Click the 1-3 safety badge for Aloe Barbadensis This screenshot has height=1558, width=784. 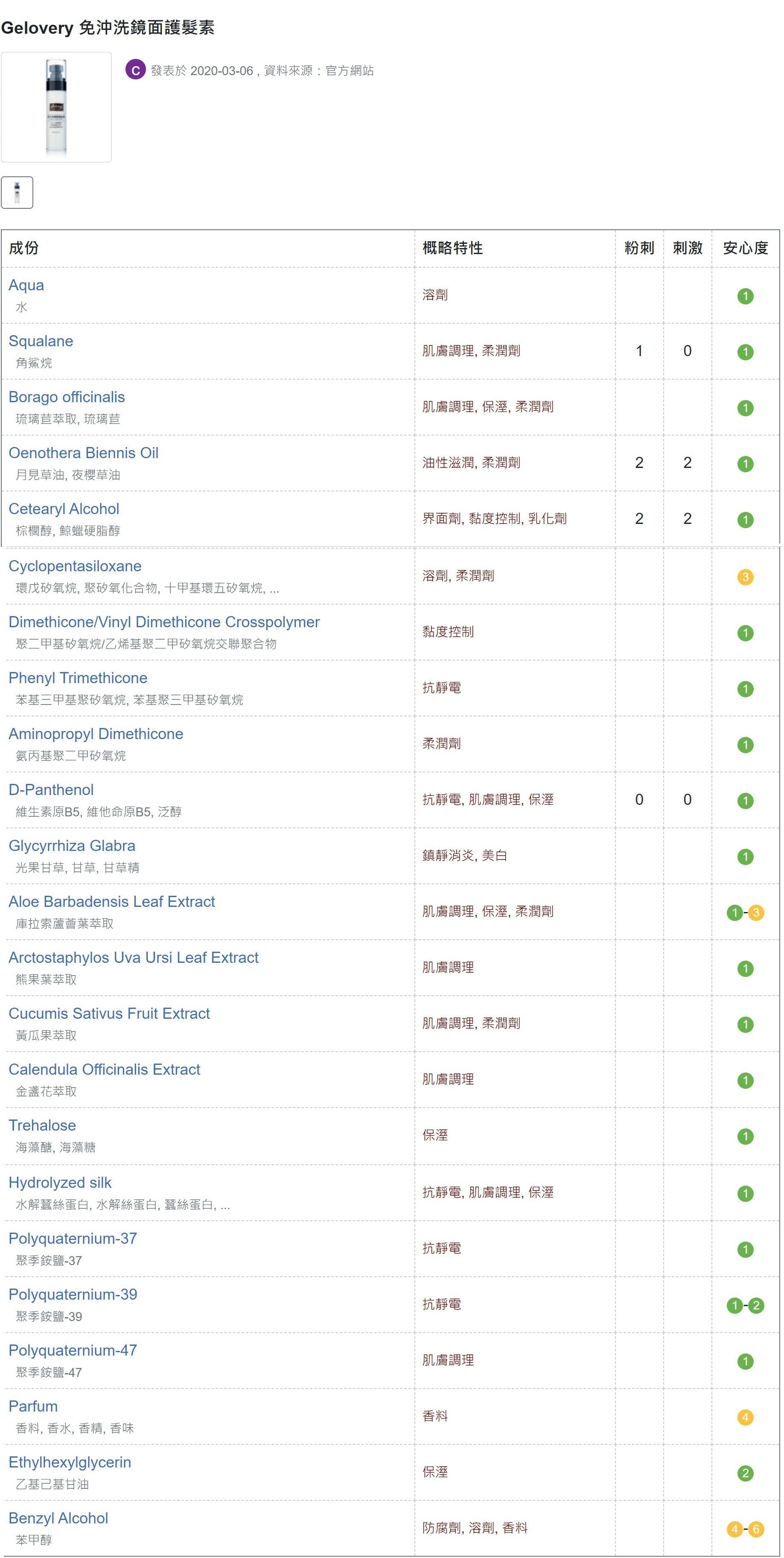tap(745, 913)
